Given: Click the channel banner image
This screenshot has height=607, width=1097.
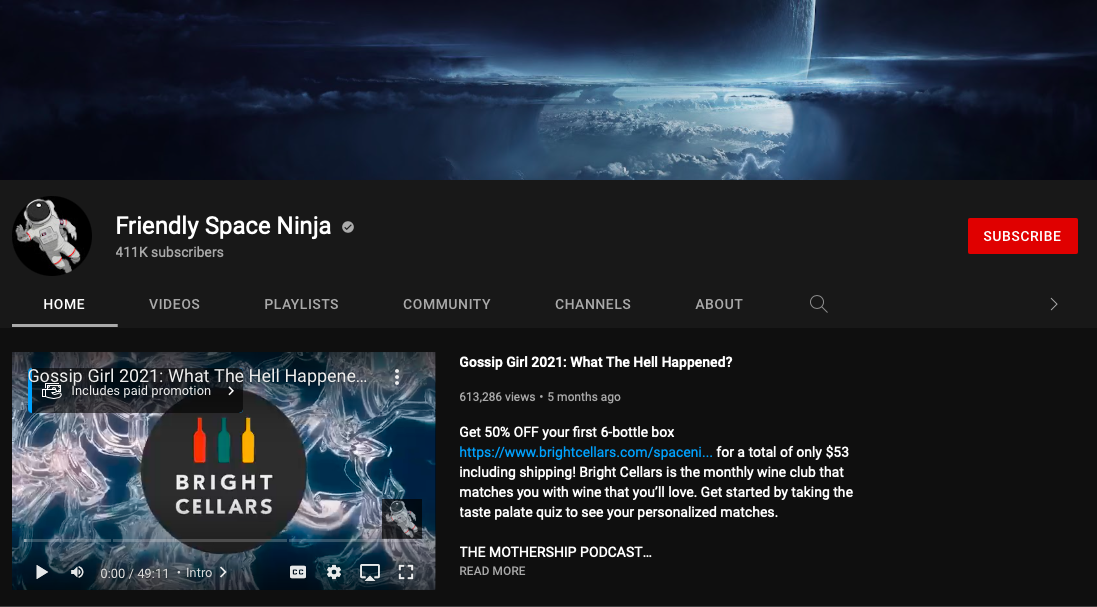Looking at the screenshot, I should pyautogui.click(x=548, y=90).
